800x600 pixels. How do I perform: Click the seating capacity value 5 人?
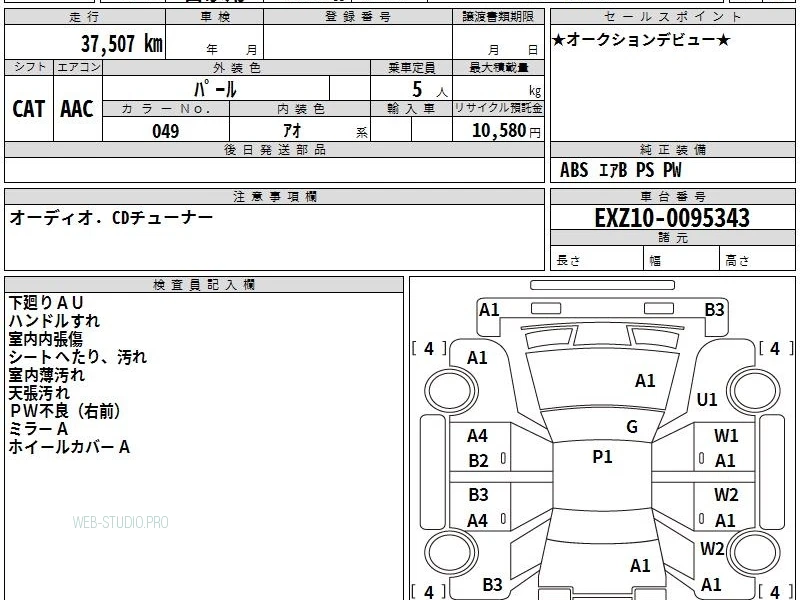click(x=430, y=90)
